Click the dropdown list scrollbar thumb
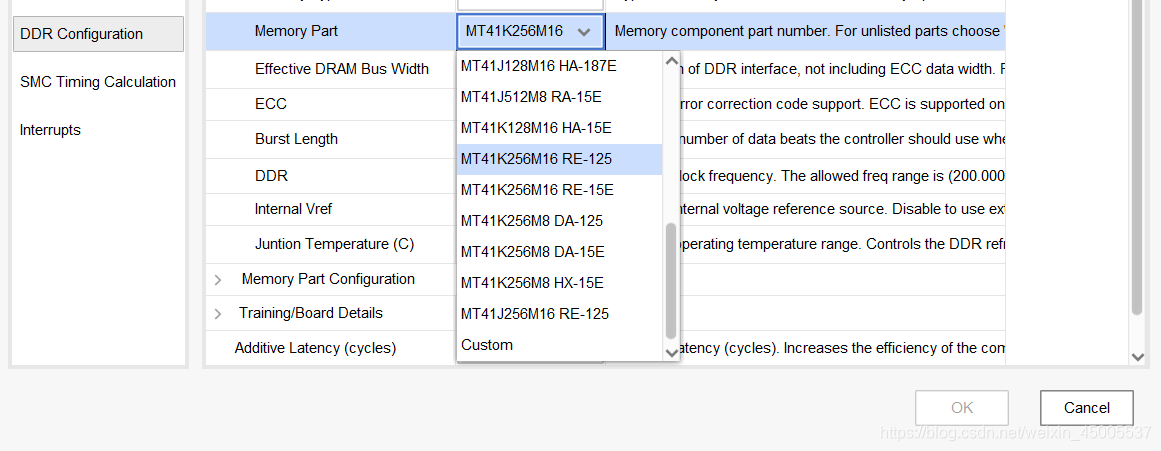Viewport: 1161px width, 451px height. pyautogui.click(x=671, y=280)
